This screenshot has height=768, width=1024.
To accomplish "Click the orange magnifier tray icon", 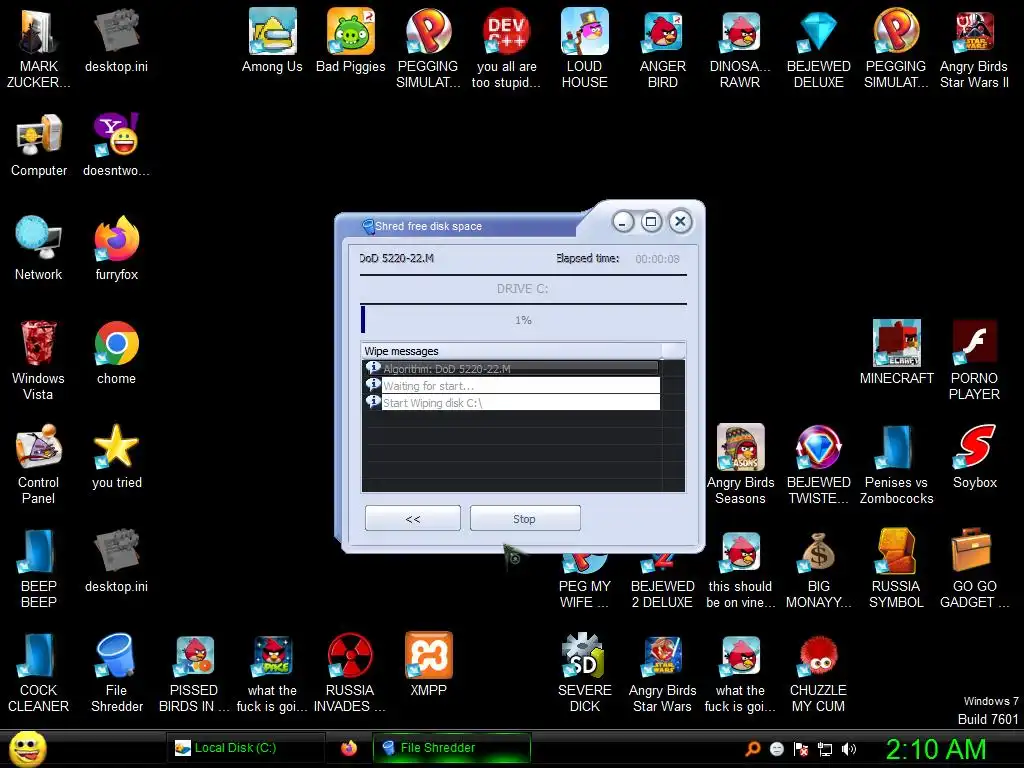I will [x=753, y=749].
